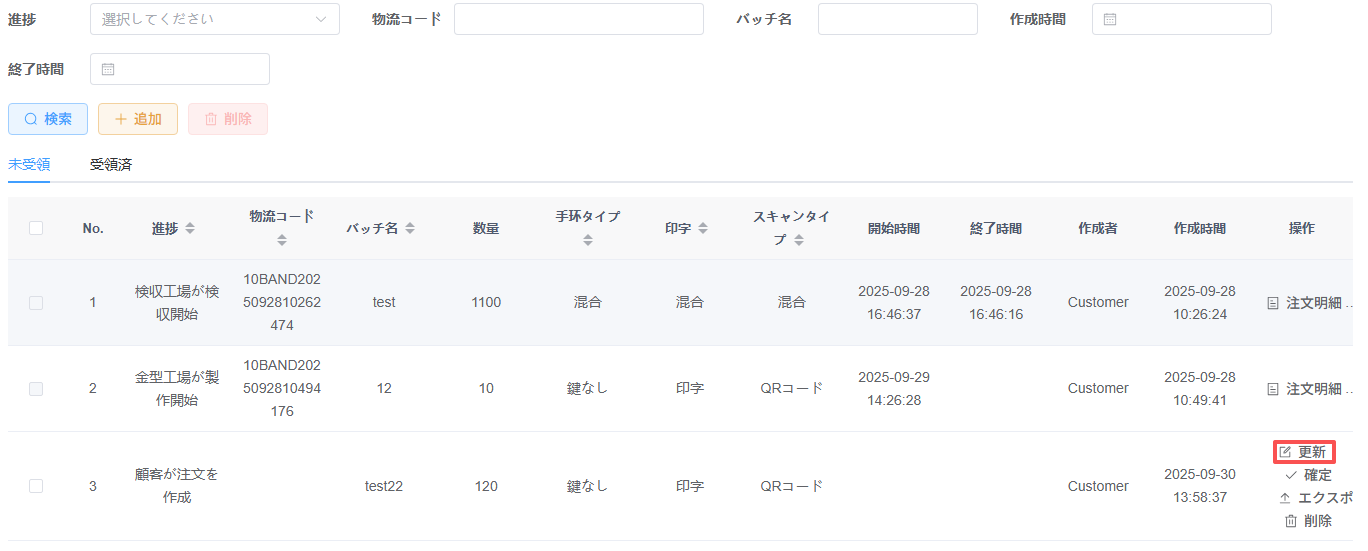Screen dimensions: 1368x551
Task: Select the checkbox for row 3 test22
Action: pyautogui.click(x=36, y=486)
